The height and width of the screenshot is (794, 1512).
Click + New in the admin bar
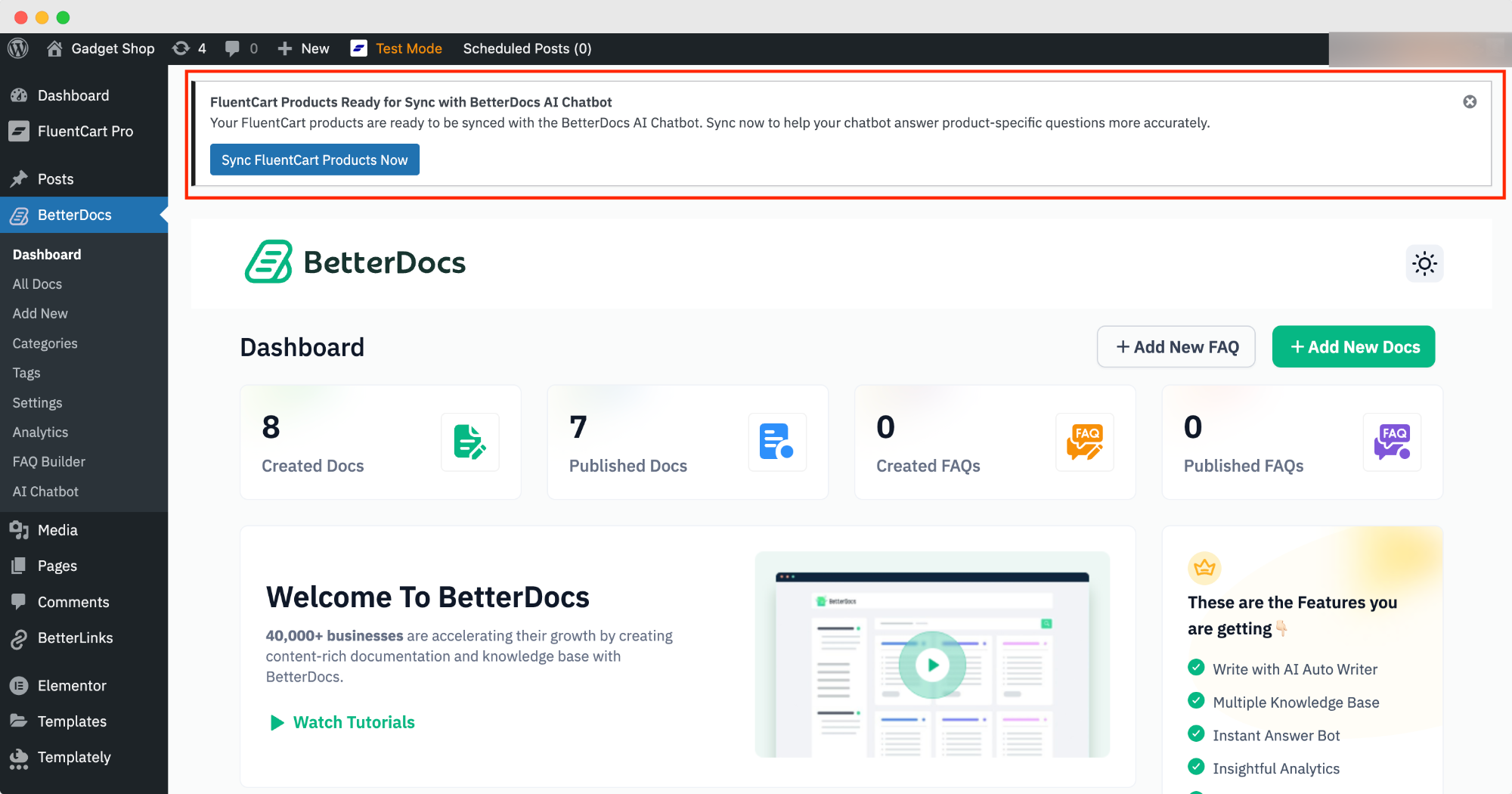302,48
